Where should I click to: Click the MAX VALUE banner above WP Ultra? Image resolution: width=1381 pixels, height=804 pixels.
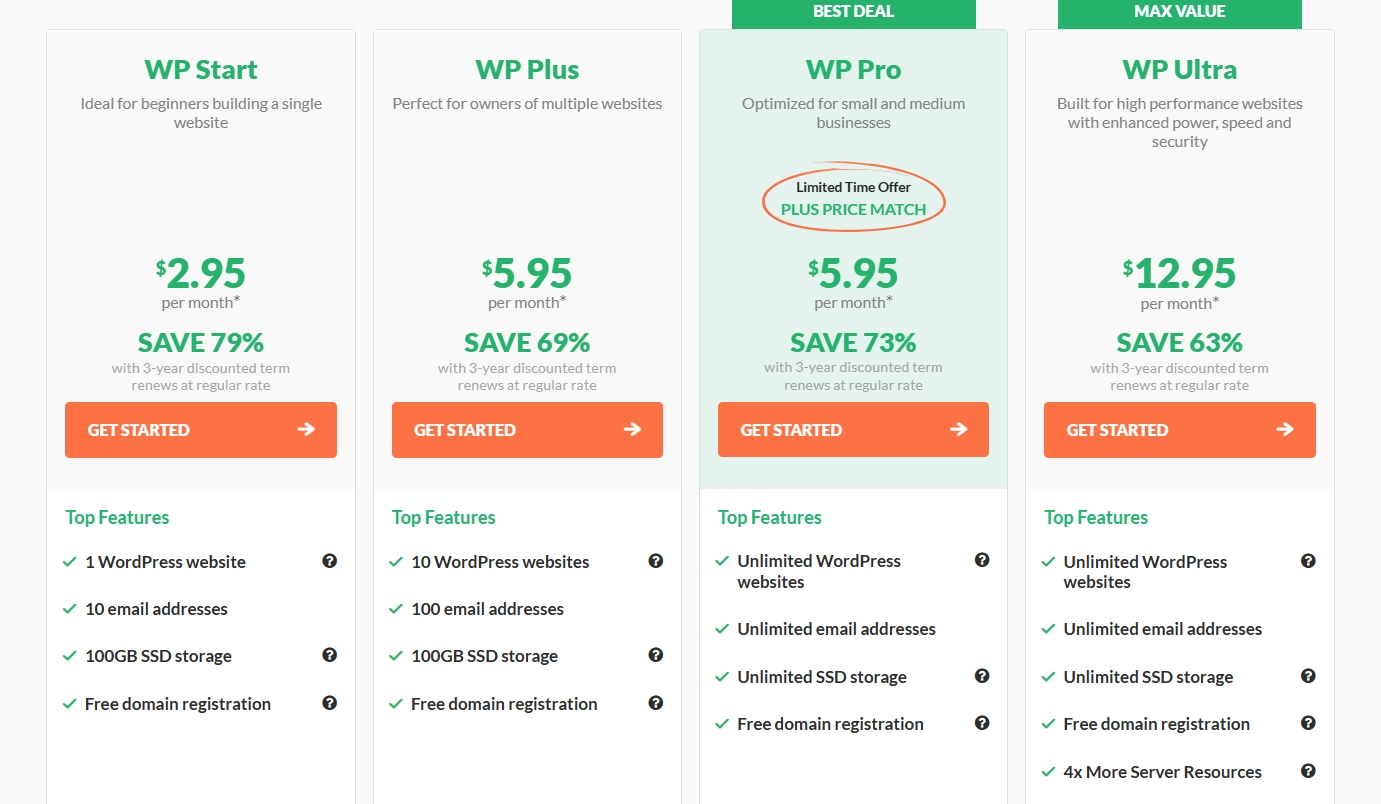[x=1179, y=13]
